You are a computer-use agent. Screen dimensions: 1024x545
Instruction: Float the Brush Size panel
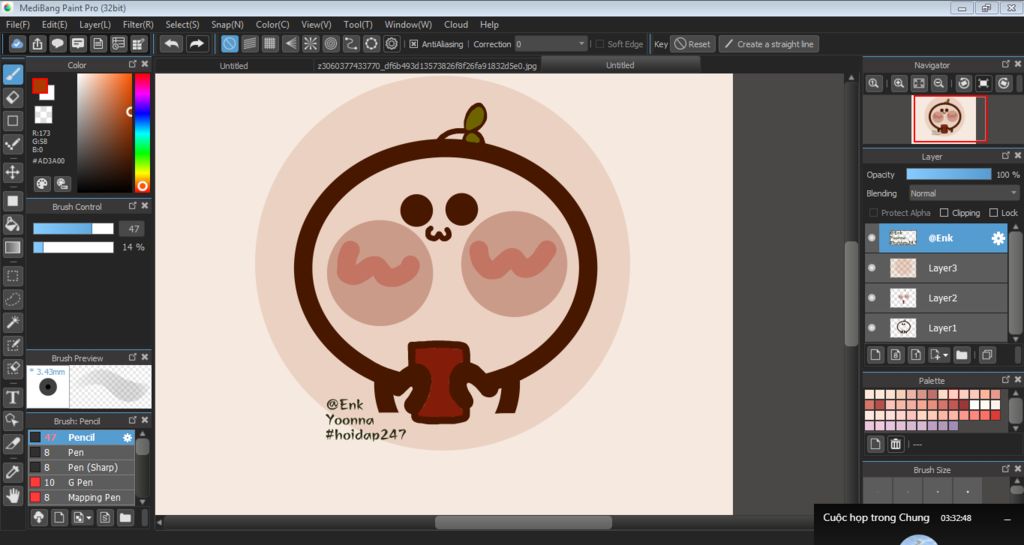tap(1005, 469)
